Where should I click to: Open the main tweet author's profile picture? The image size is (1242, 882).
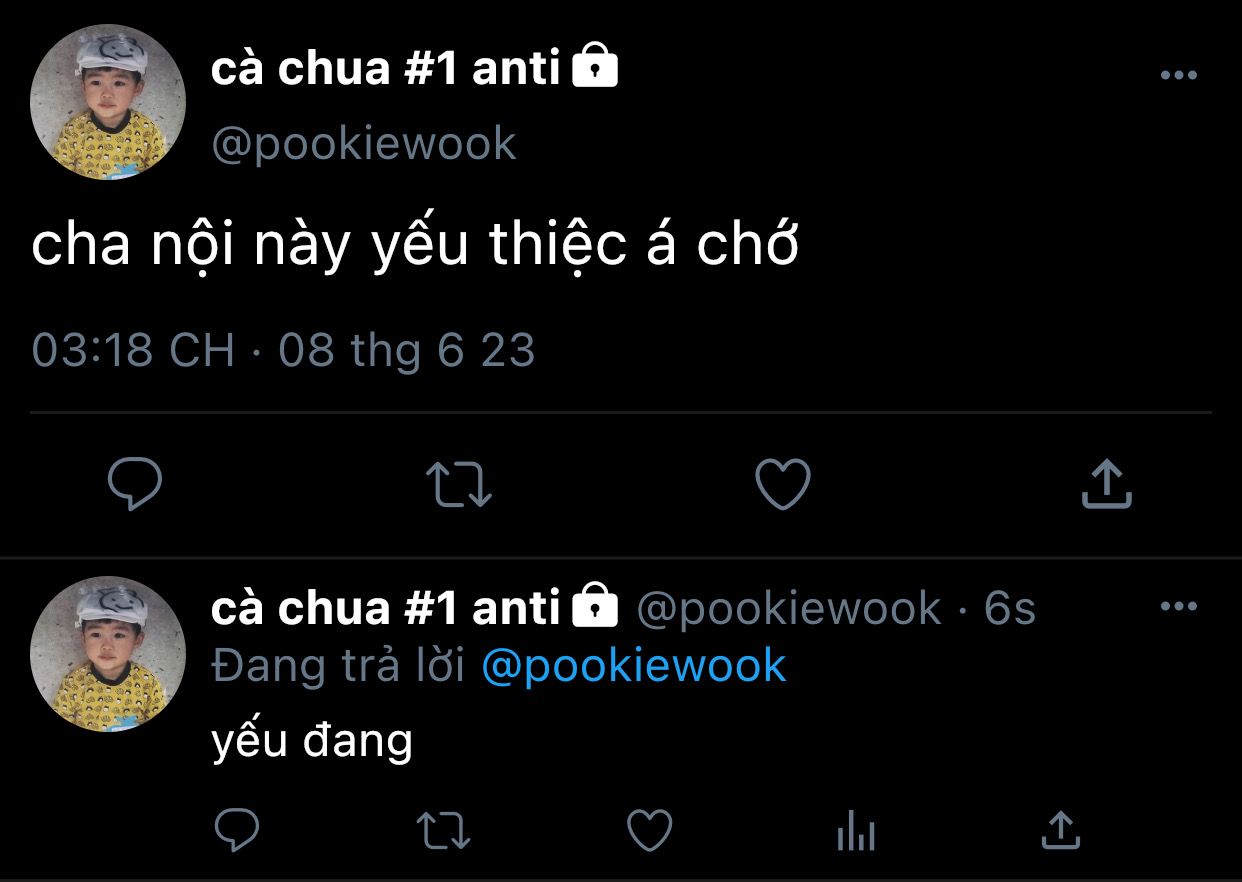click(x=108, y=102)
